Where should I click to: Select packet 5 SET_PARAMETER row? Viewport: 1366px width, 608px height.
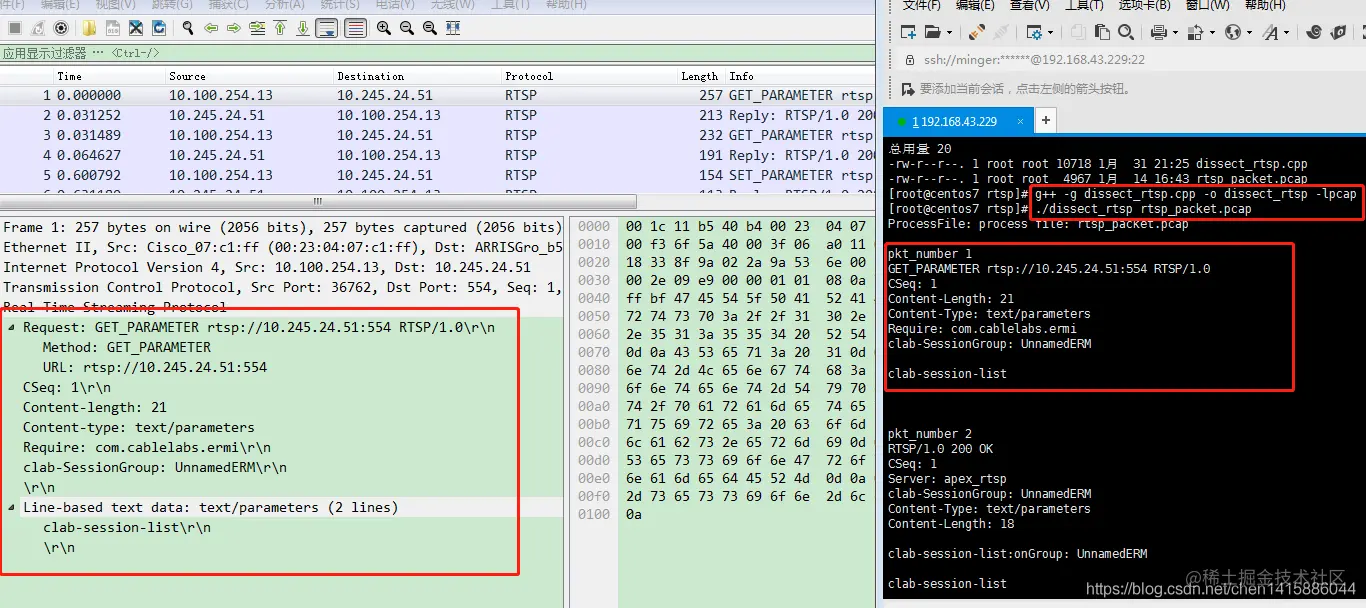[437, 175]
